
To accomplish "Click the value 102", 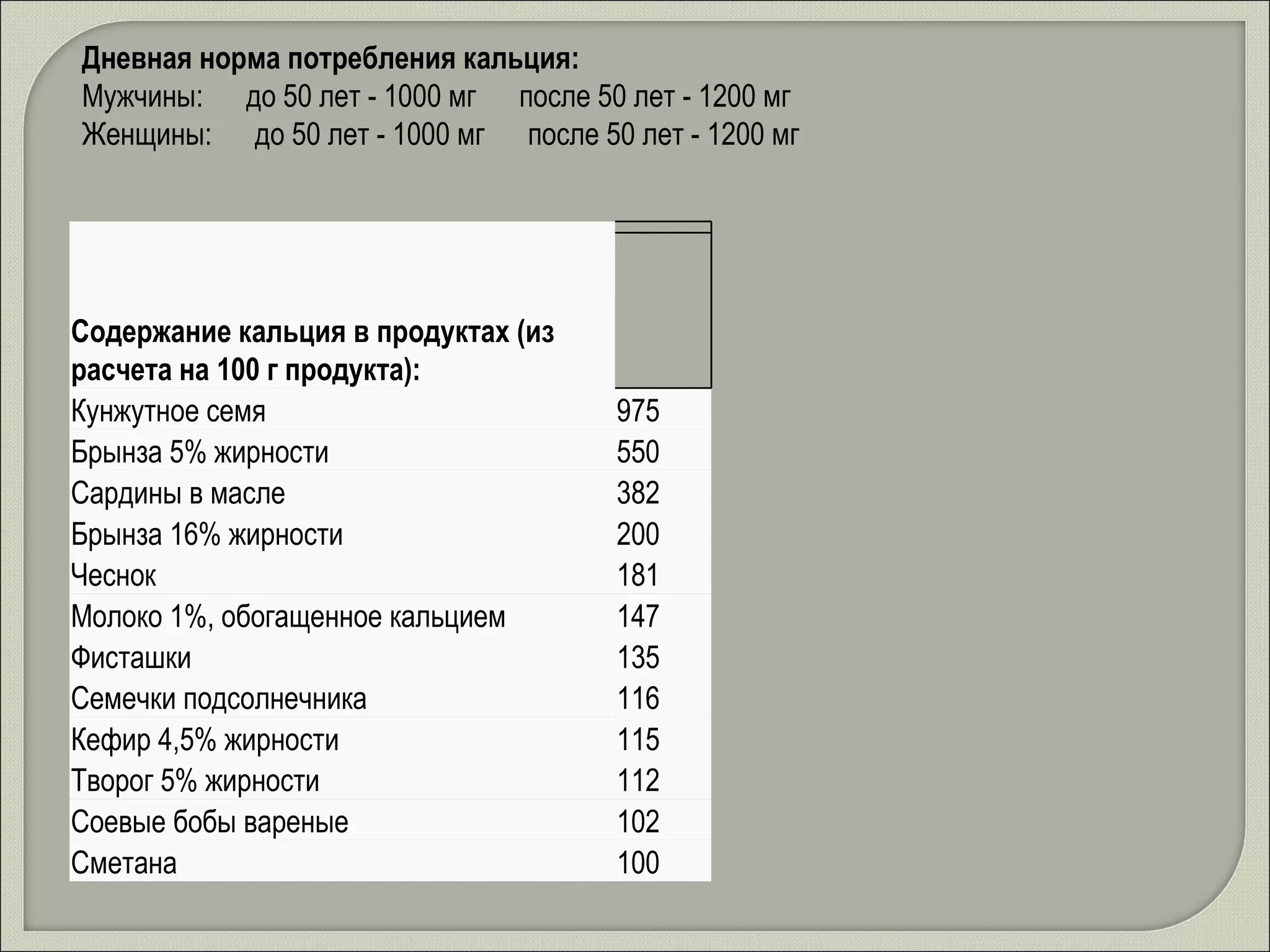I will point(638,822).
